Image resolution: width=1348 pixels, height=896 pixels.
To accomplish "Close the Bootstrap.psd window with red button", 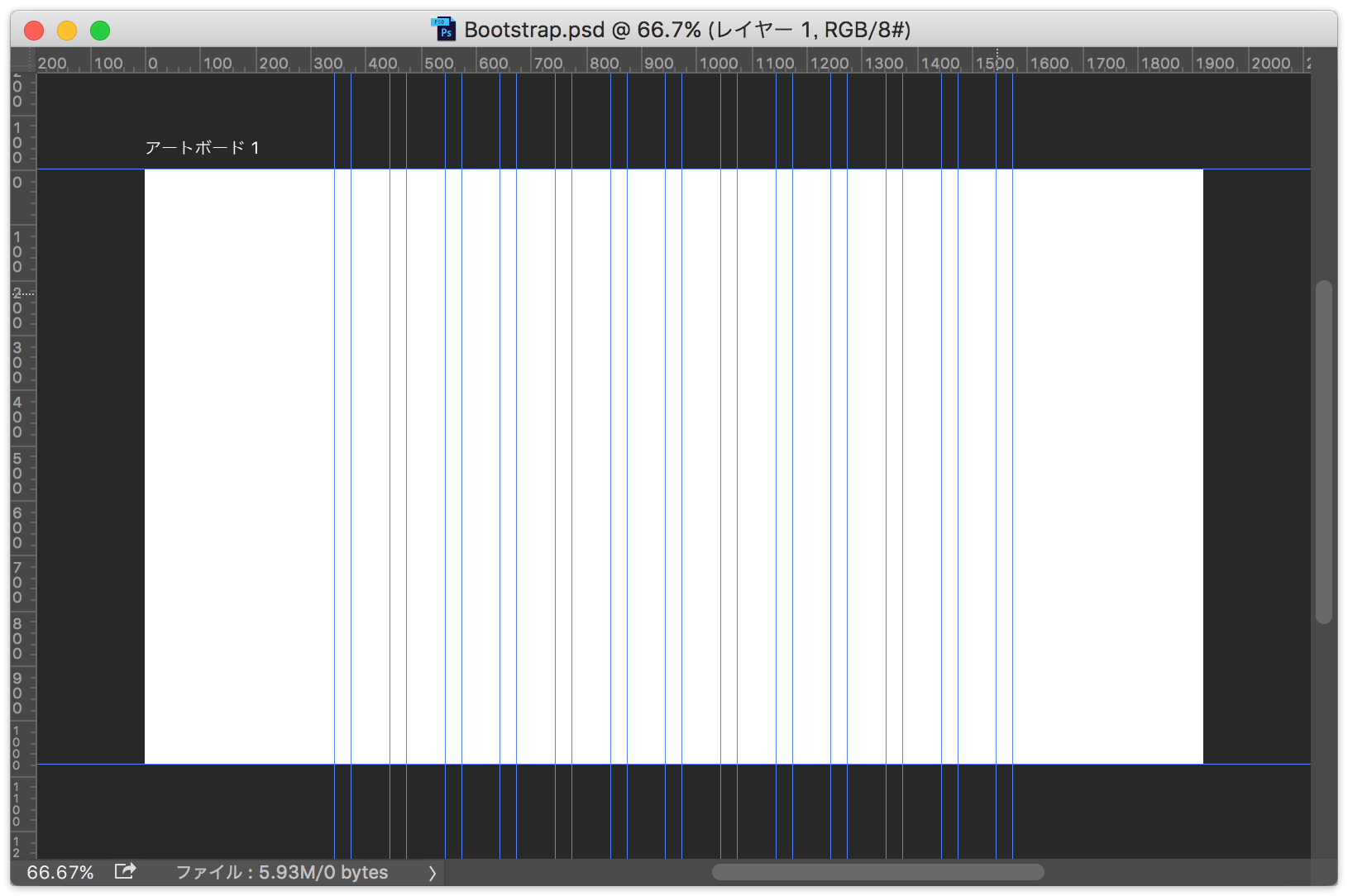I will [x=34, y=31].
